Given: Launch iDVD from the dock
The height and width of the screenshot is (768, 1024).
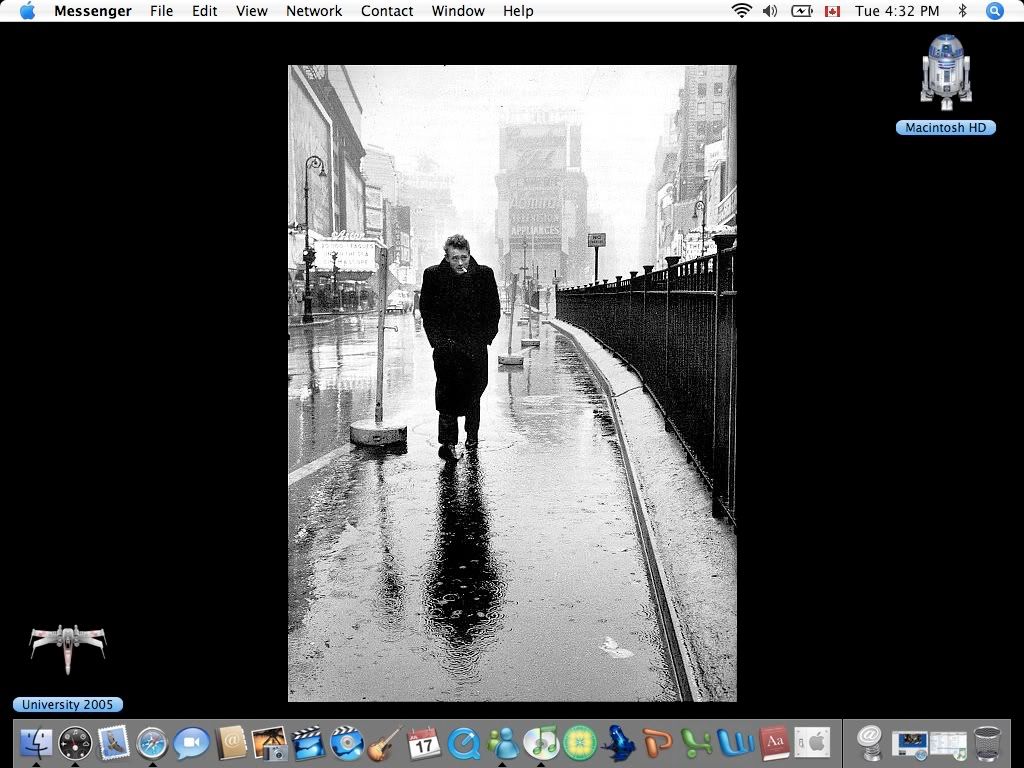Looking at the screenshot, I should click(347, 743).
